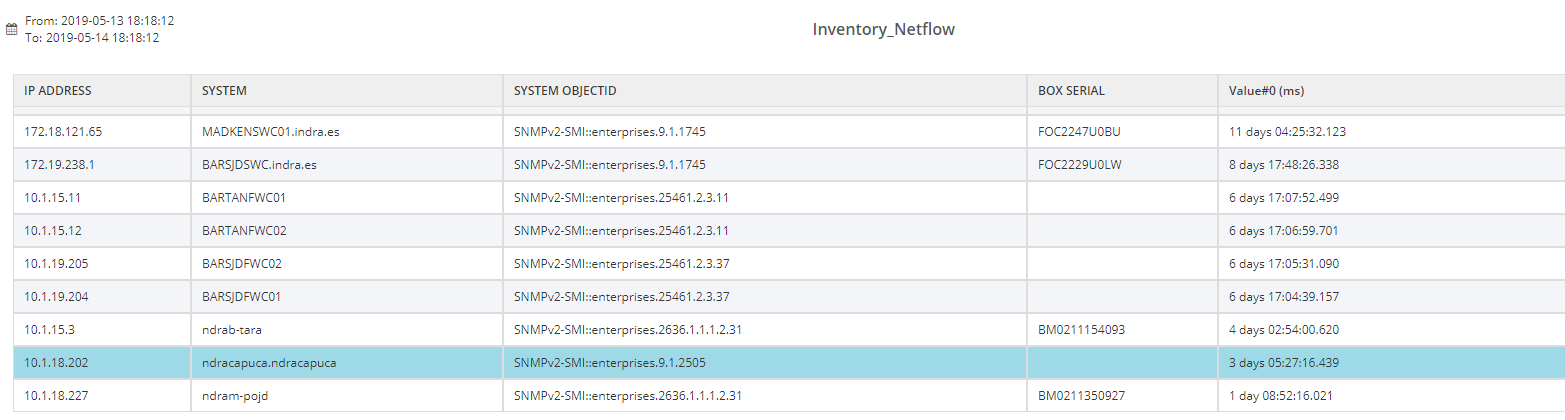1565x420 pixels.
Task: Select IP address 10.1.15.11
Action: [53, 197]
